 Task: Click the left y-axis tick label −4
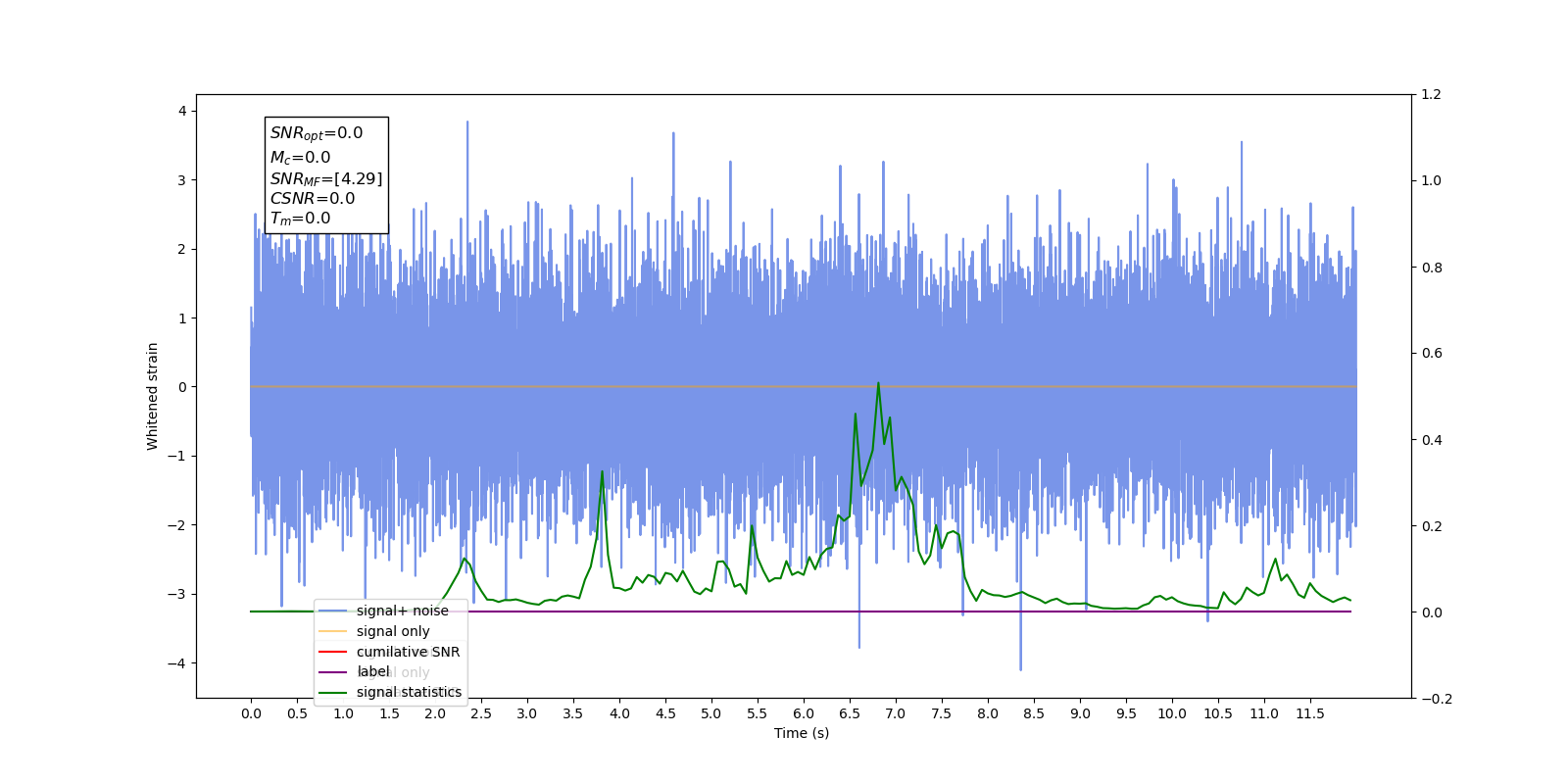[x=177, y=663]
